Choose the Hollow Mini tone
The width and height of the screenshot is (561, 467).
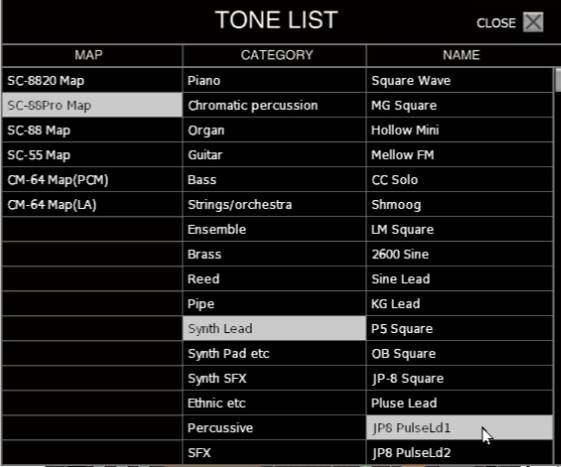tap(459, 130)
